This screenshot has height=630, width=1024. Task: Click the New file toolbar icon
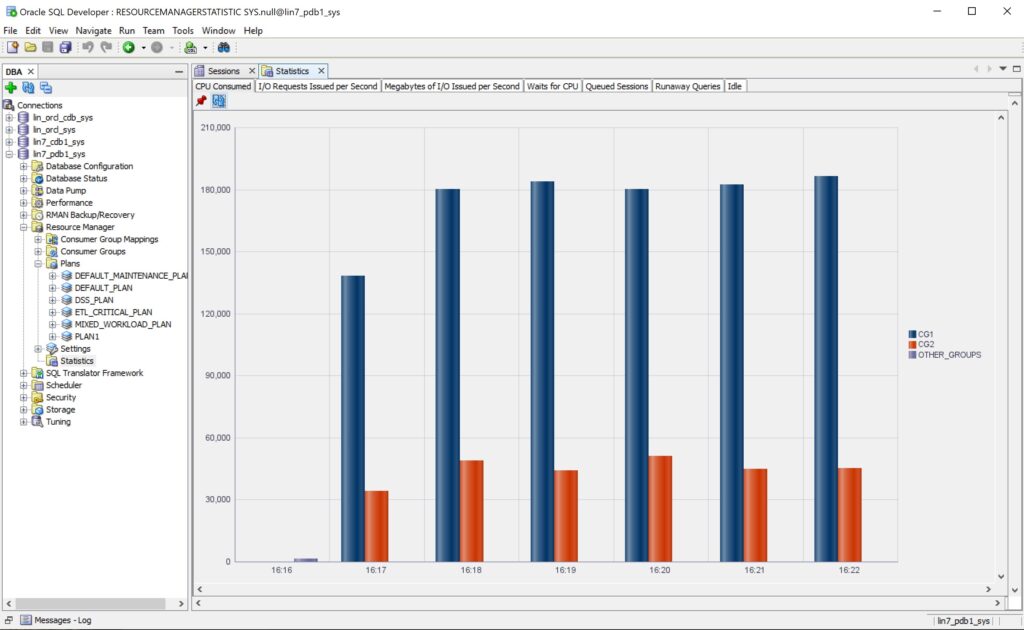(x=13, y=47)
